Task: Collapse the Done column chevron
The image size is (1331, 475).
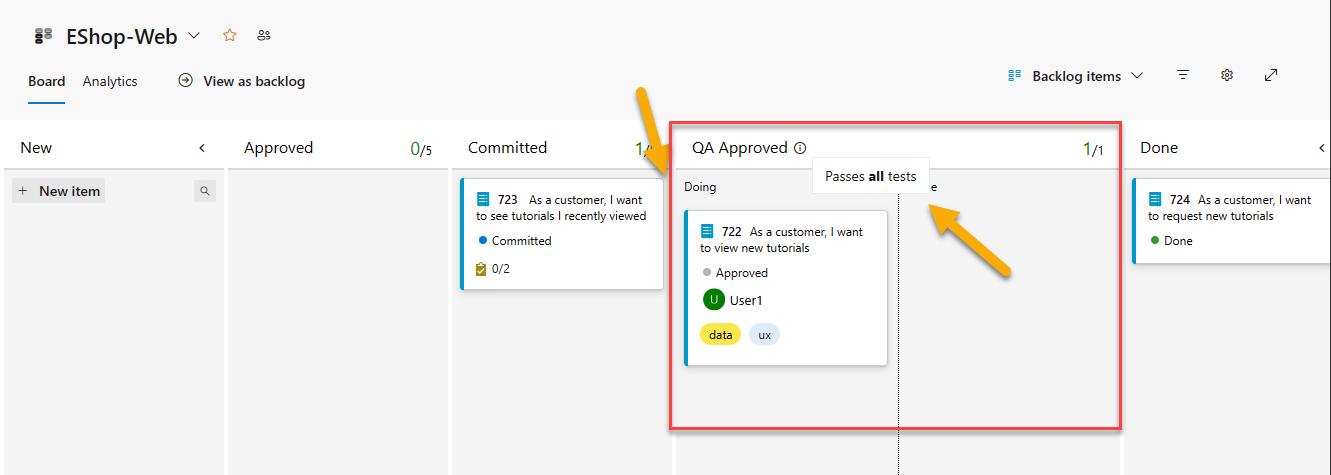Action: point(1322,148)
